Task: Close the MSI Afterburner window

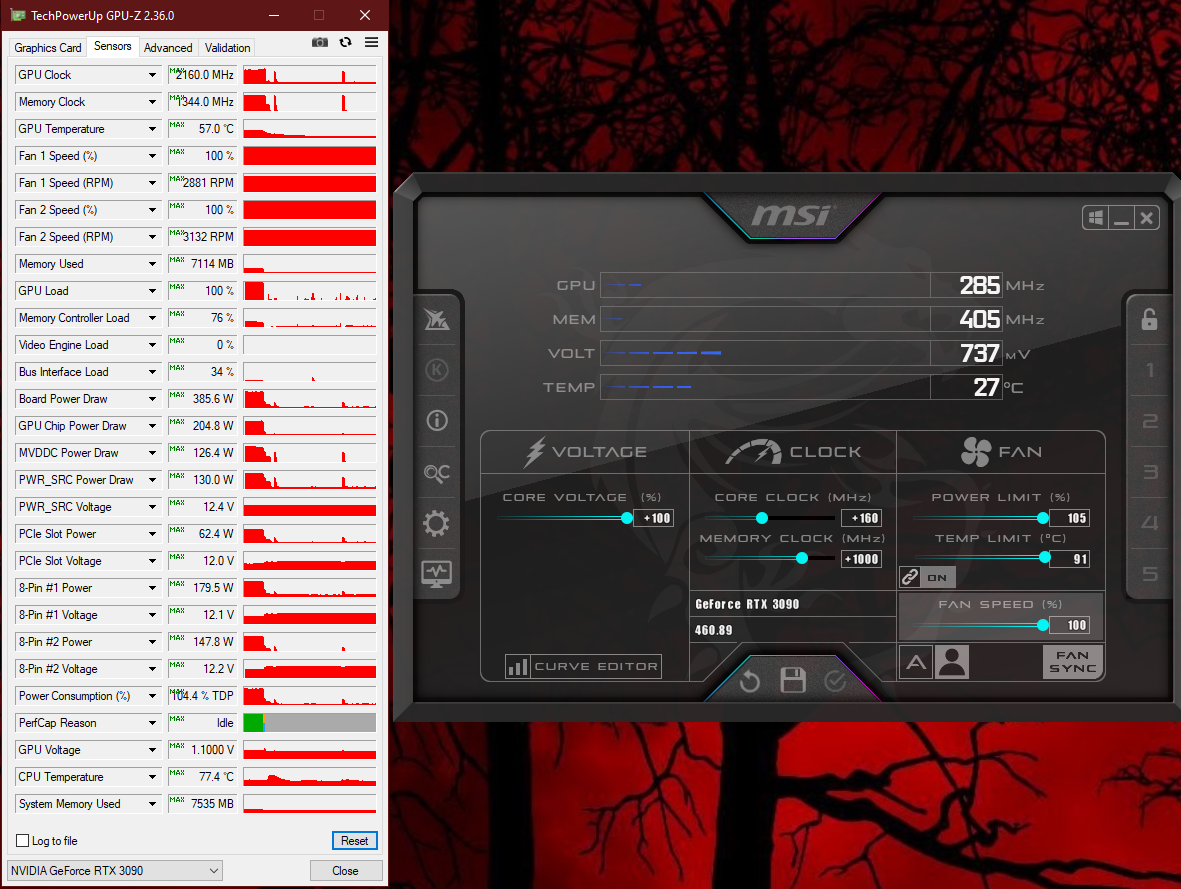Action: tap(1146, 218)
